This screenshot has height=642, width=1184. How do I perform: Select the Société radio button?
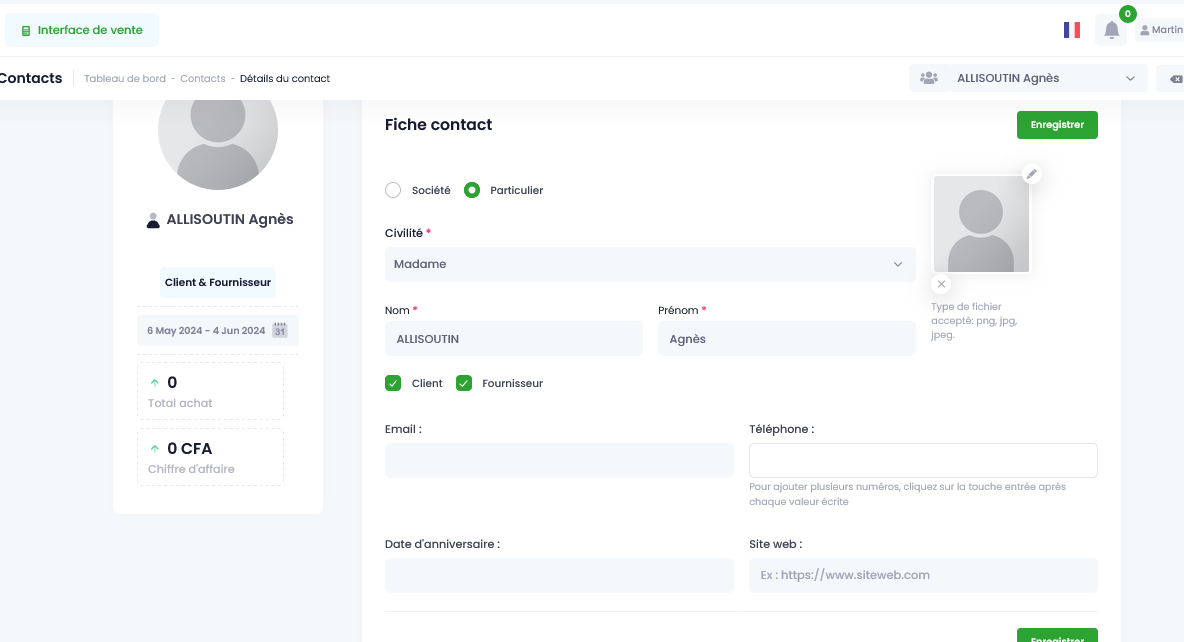[x=393, y=190]
